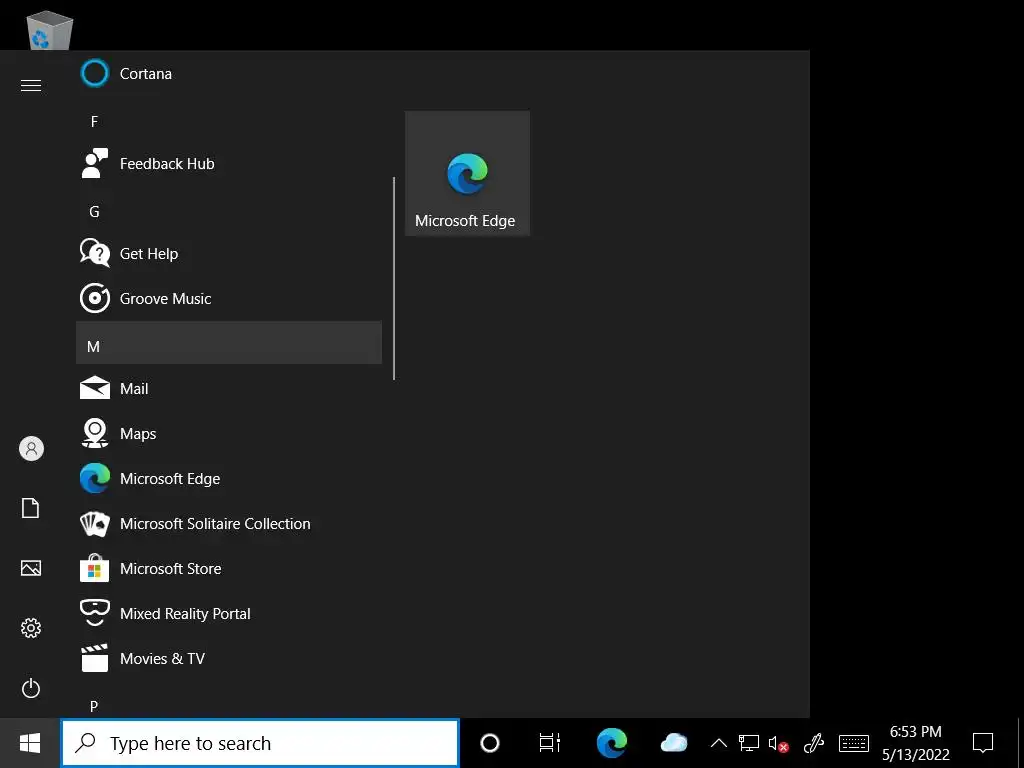
Task: Launch Mixed Reality Portal
Action: [229, 614]
